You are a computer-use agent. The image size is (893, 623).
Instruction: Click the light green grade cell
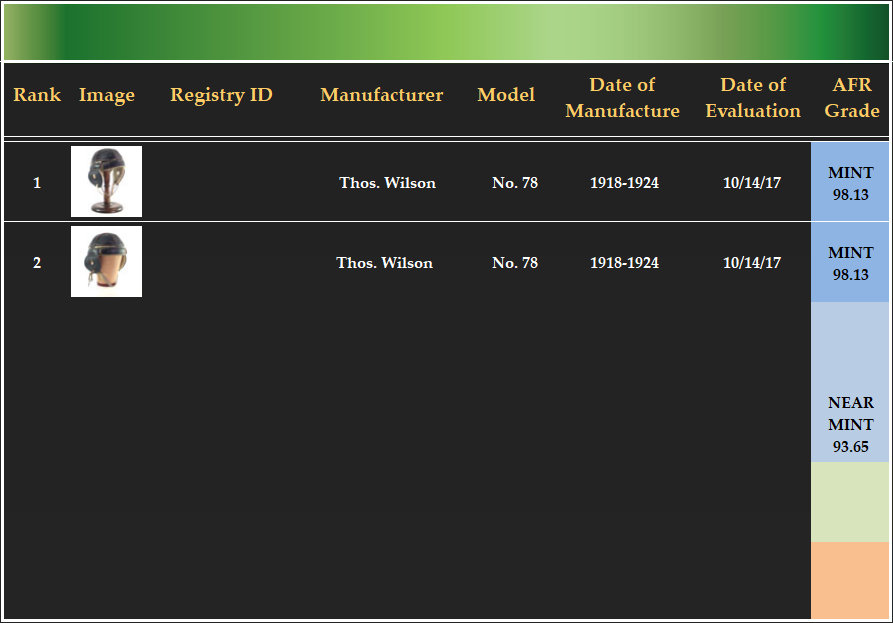[x=851, y=502]
